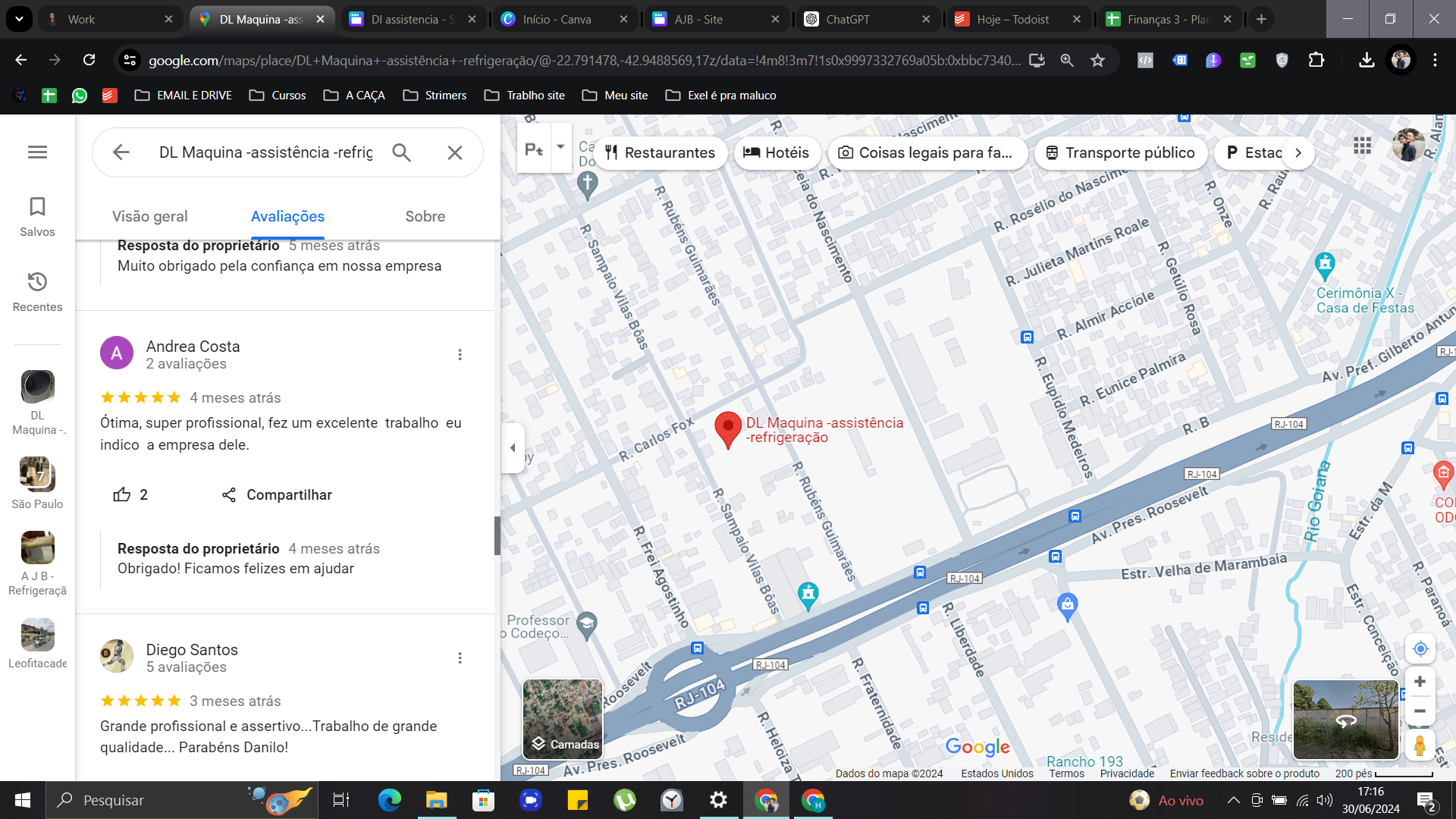Open Google apps grid icon
This screenshot has height=819, width=1456.
coord(1362,145)
